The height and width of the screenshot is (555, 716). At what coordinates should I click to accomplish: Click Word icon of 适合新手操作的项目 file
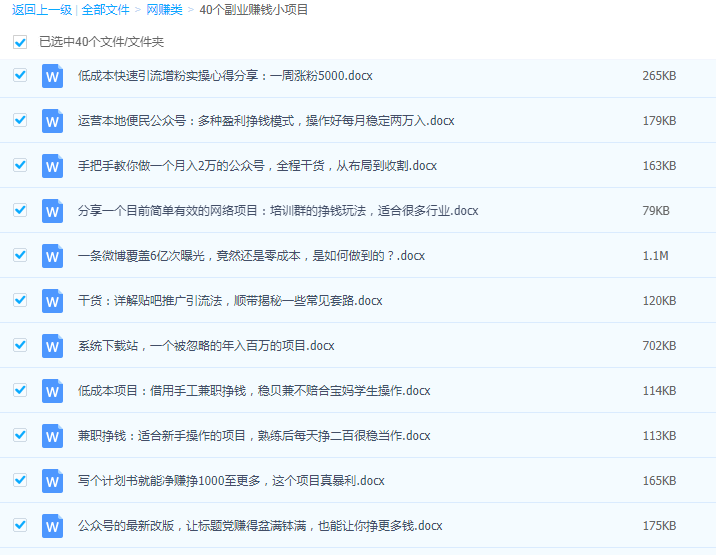[52, 436]
